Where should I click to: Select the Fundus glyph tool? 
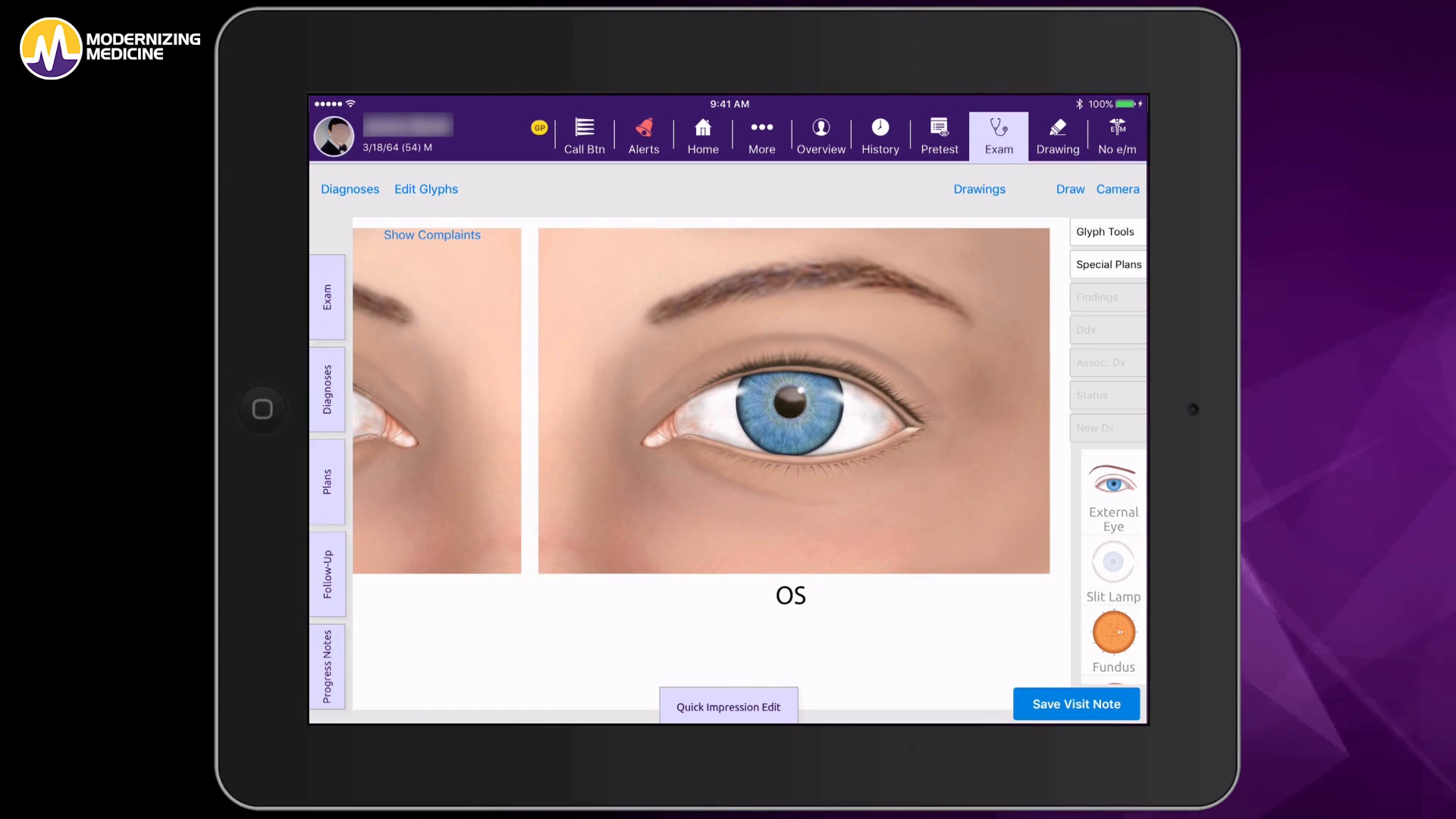[1112, 641]
